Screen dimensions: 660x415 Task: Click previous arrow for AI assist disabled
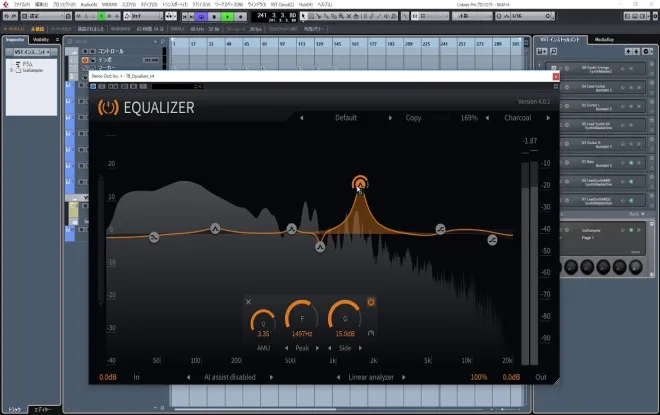pos(188,377)
